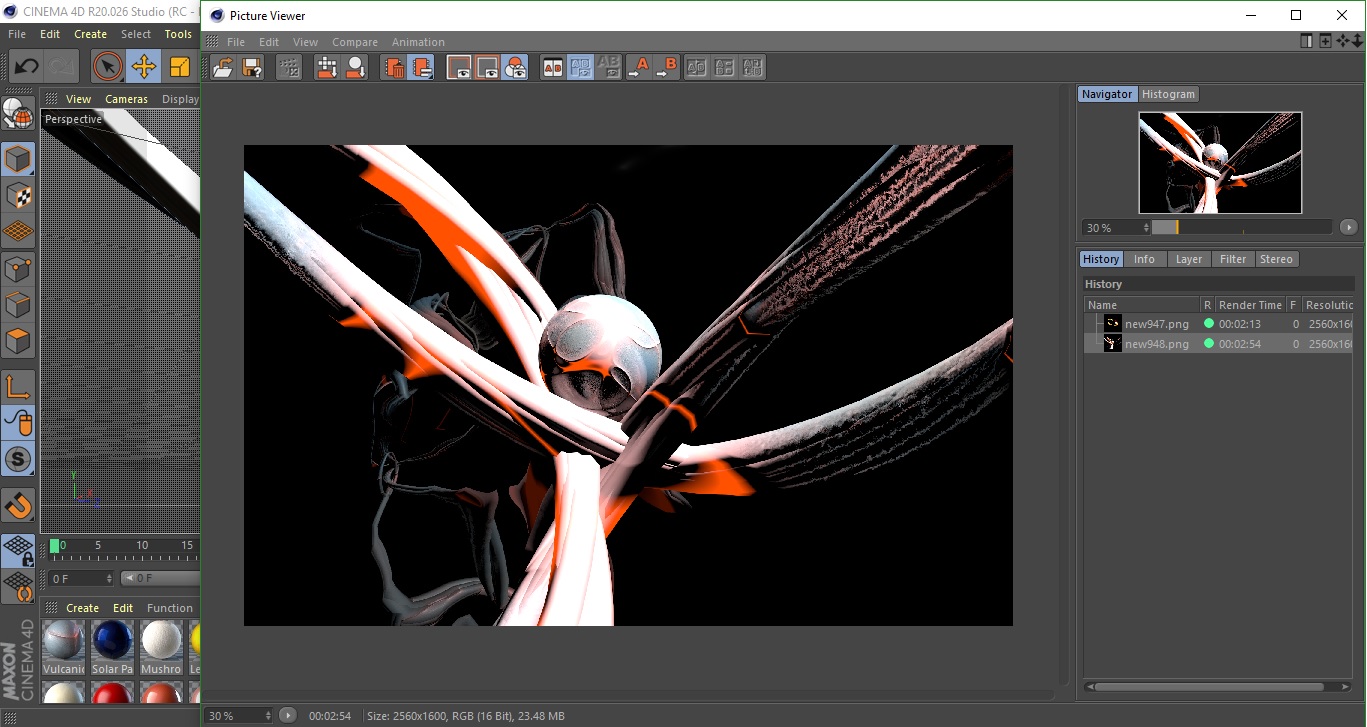Select new947.png in History list
This screenshot has height=727, width=1367.
(1157, 324)
